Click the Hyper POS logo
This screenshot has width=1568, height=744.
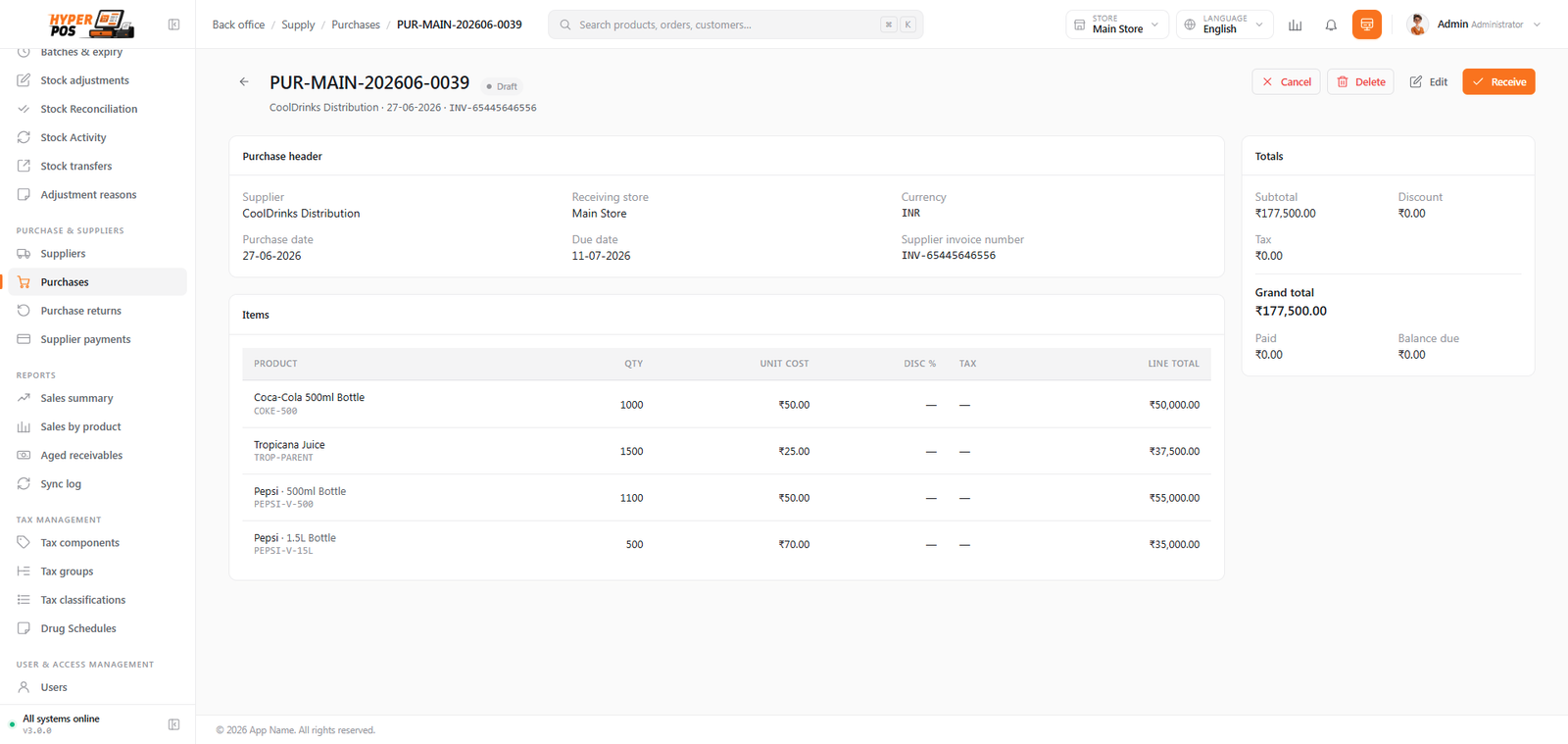[x=91, y=24]
